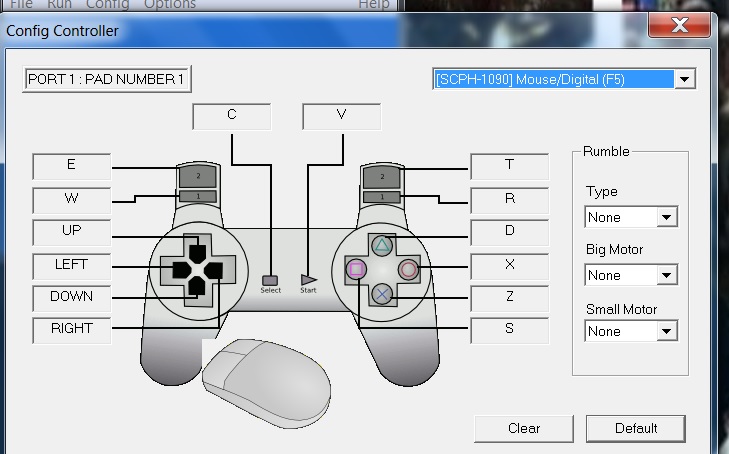
Task: Open the Config menu
Action: coord(107,4)
